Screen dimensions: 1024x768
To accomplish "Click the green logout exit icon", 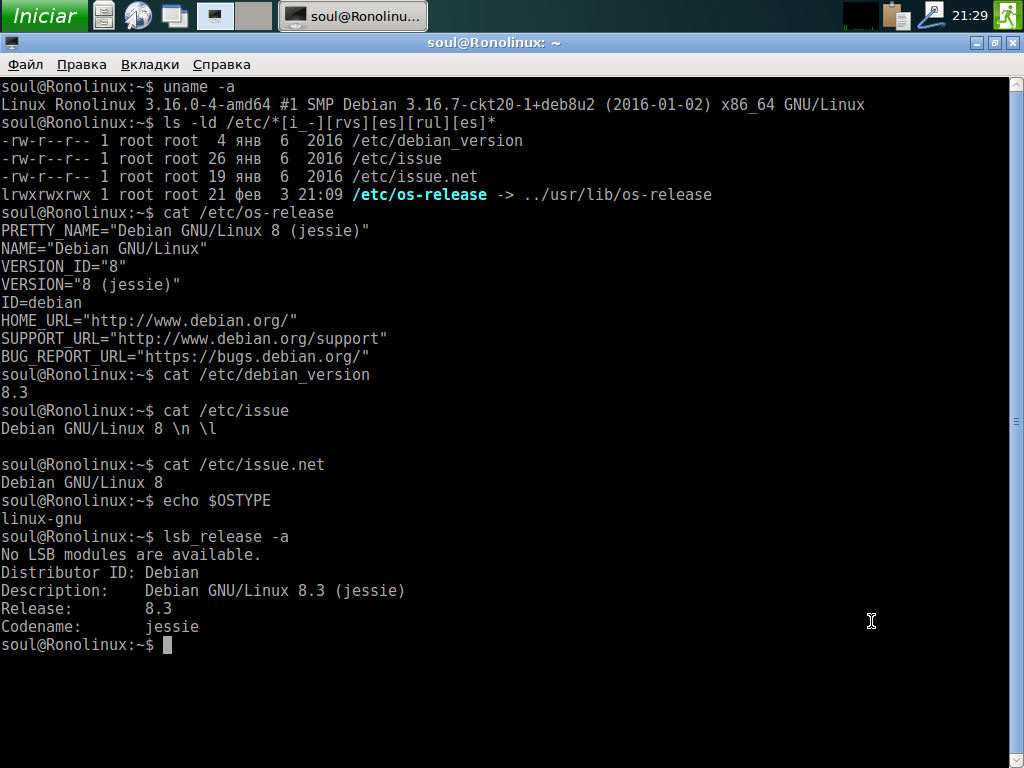I will coord(1008,16).
